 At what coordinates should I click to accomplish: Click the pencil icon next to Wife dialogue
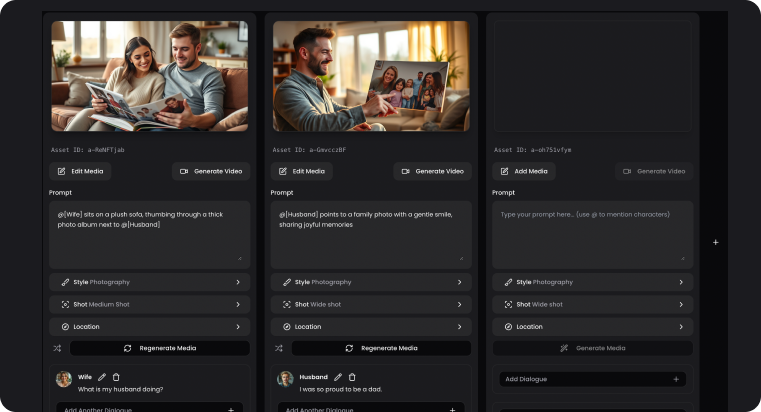click(x=102, y=377)
